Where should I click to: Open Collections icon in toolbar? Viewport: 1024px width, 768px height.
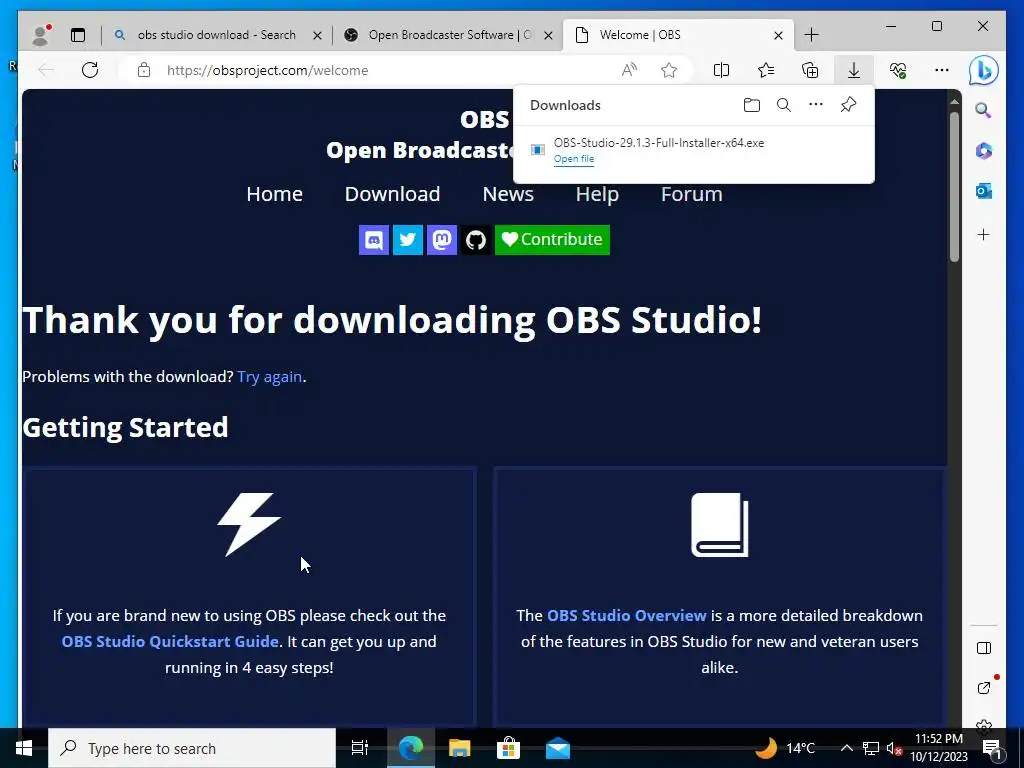point(810,70)
